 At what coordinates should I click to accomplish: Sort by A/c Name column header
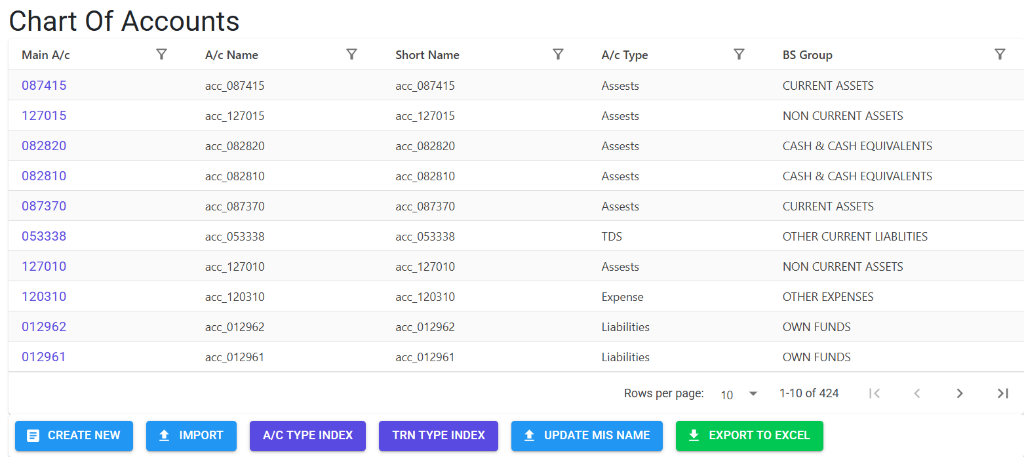[x=231, y=55]
